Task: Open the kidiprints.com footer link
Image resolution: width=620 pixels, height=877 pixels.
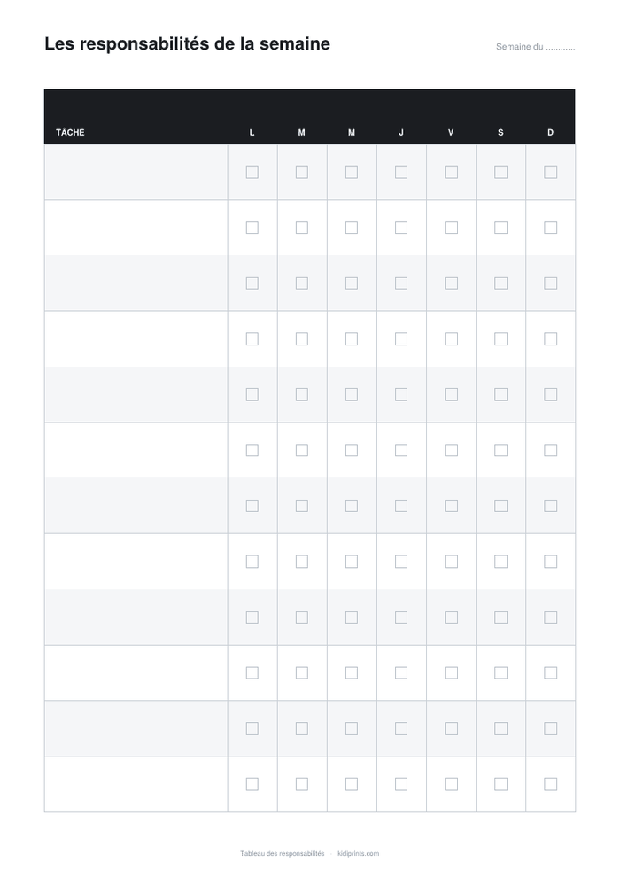Action: click(358, 854)
